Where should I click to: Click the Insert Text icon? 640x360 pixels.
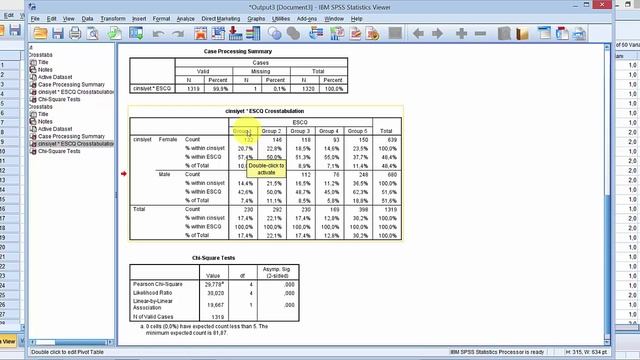[580, 33]
